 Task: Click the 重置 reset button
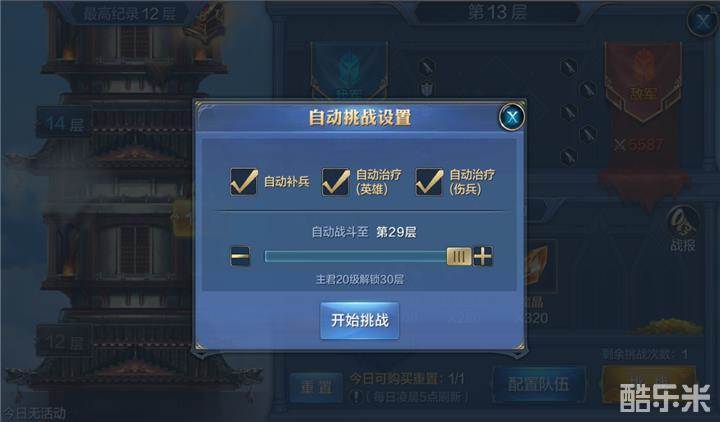click(x=316, y=387)
